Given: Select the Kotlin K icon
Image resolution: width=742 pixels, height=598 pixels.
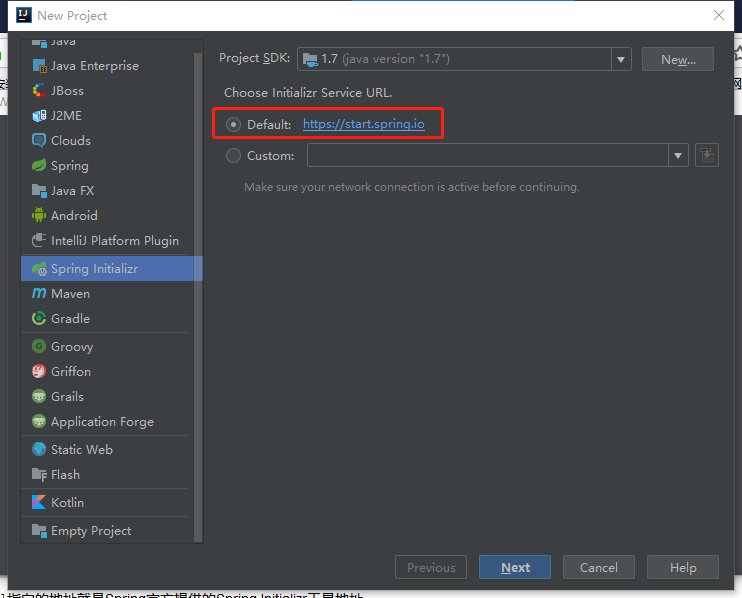Looking at the screenshot, I should tap(39, 502).
